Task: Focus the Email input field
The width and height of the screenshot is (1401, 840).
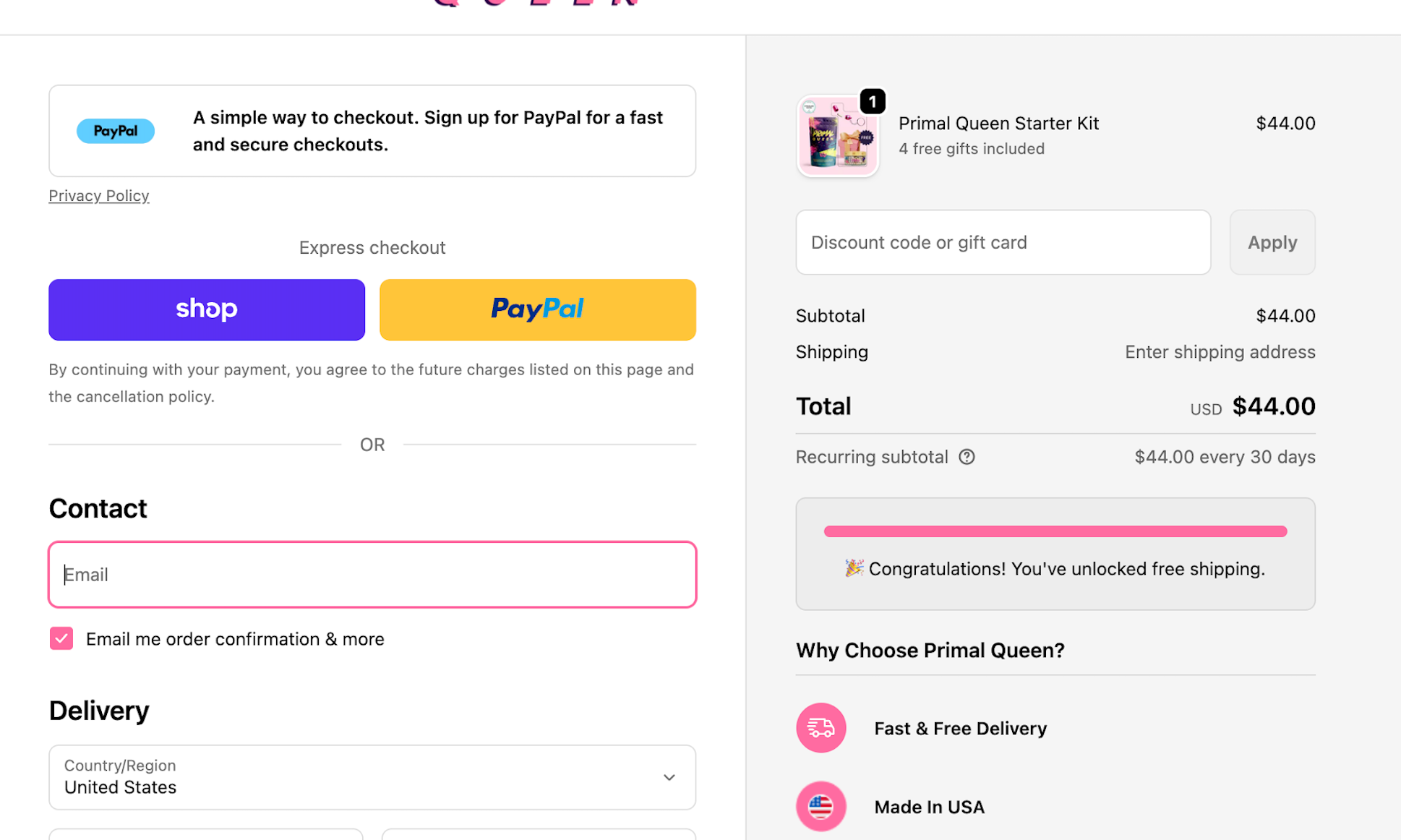Action: pyautogui.click(x=372, y=575)
